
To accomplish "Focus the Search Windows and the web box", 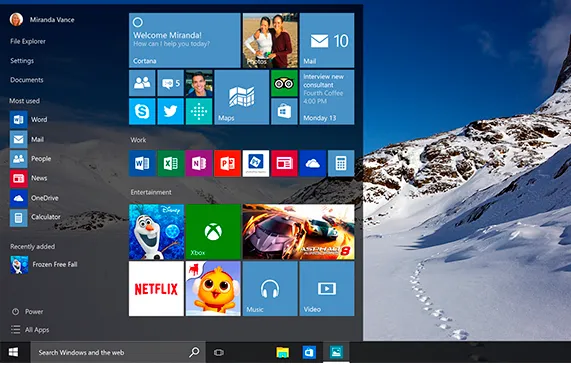I will pos(118,352).
